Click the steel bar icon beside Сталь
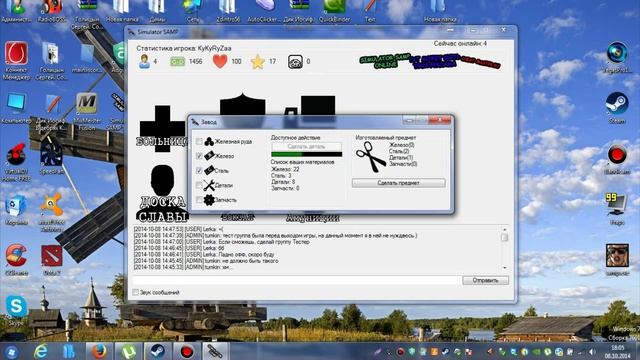640x360 pixels. 209,170
